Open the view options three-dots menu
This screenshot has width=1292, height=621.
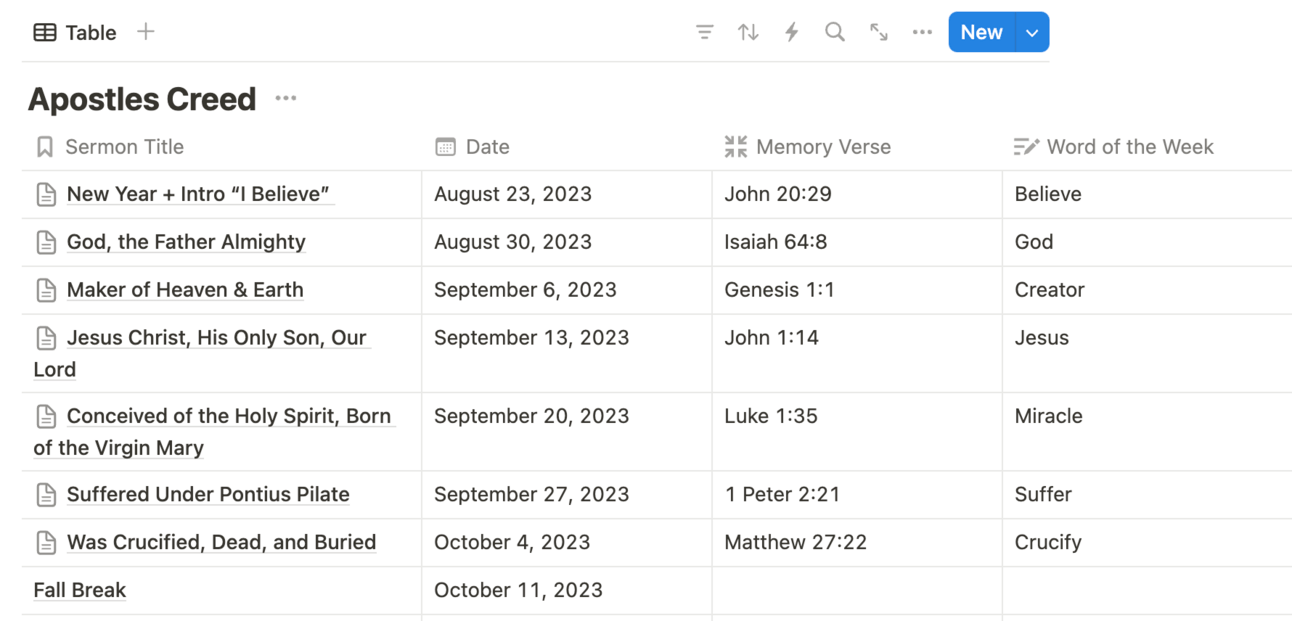(x=922, y=32)
